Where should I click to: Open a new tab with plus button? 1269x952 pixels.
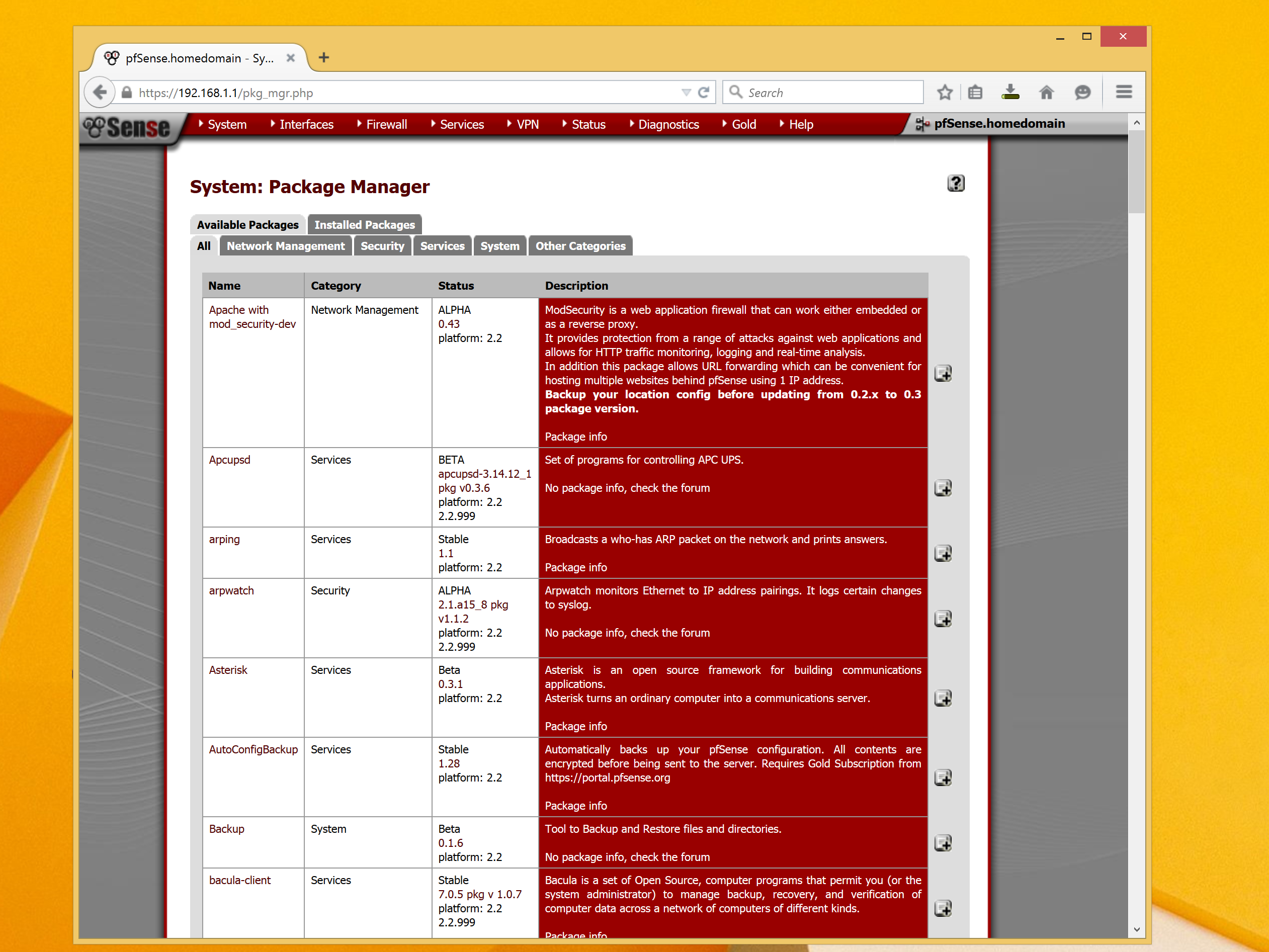point(323,57)
